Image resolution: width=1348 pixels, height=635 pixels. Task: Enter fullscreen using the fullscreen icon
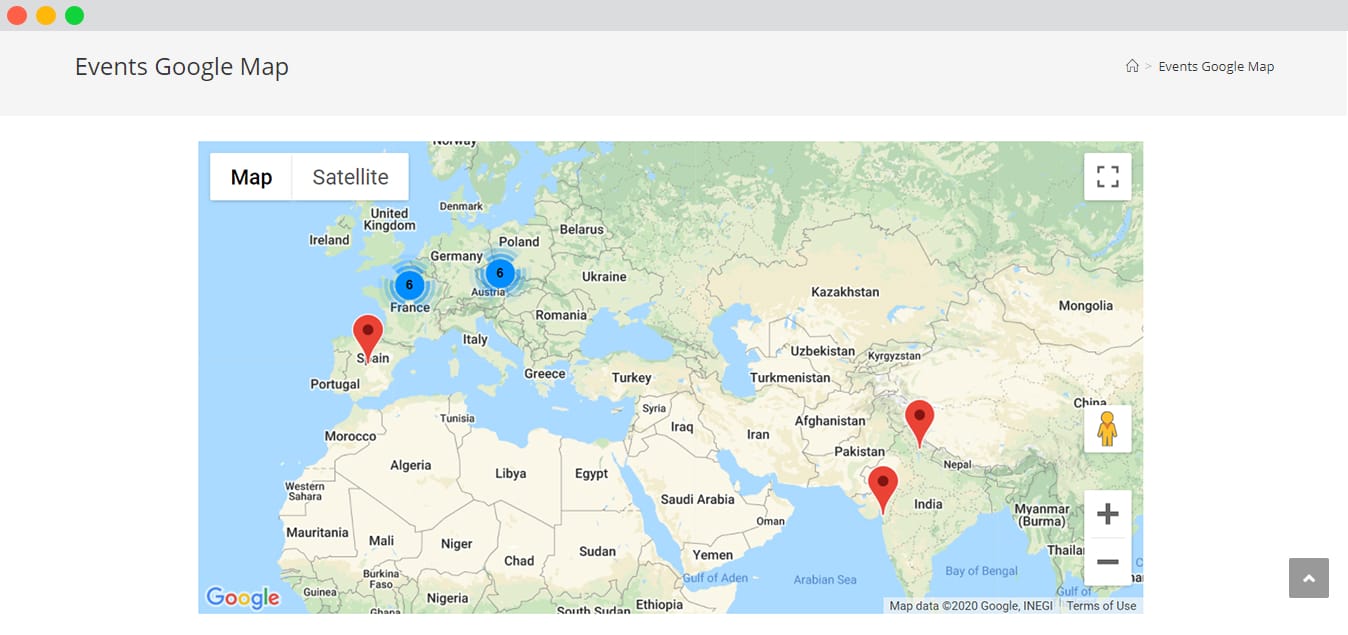[1107, 175]
